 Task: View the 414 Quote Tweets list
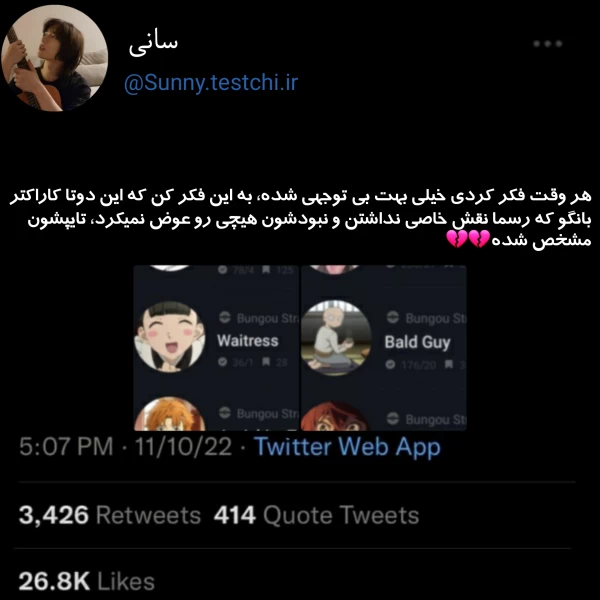pos(316,515)
